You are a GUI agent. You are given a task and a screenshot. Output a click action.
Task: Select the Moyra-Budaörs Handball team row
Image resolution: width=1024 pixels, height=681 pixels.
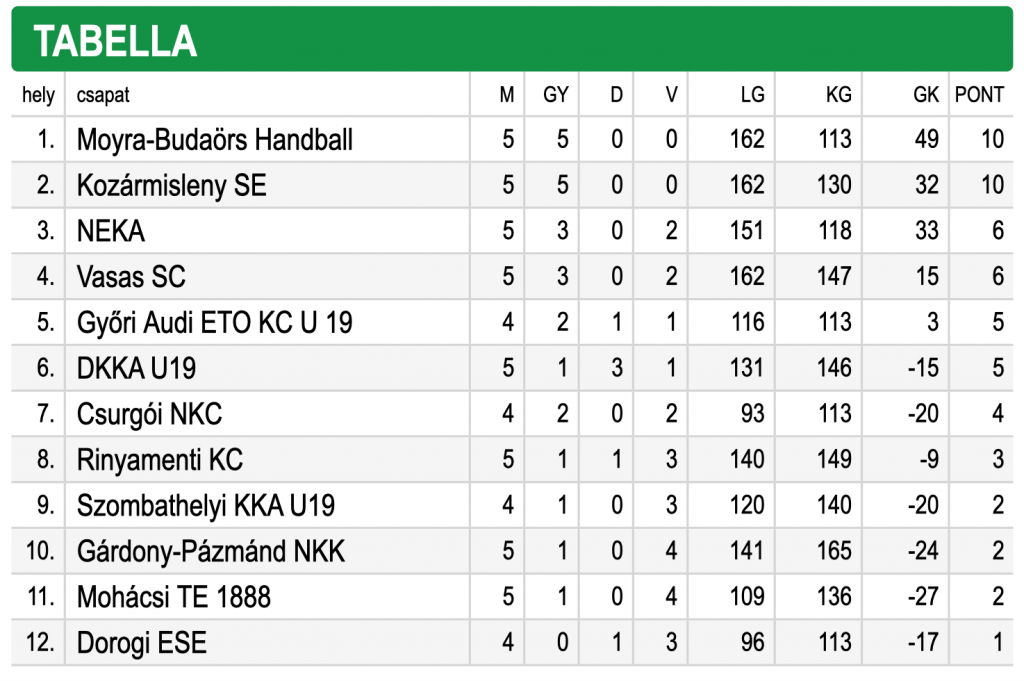[x=512, y=139]
